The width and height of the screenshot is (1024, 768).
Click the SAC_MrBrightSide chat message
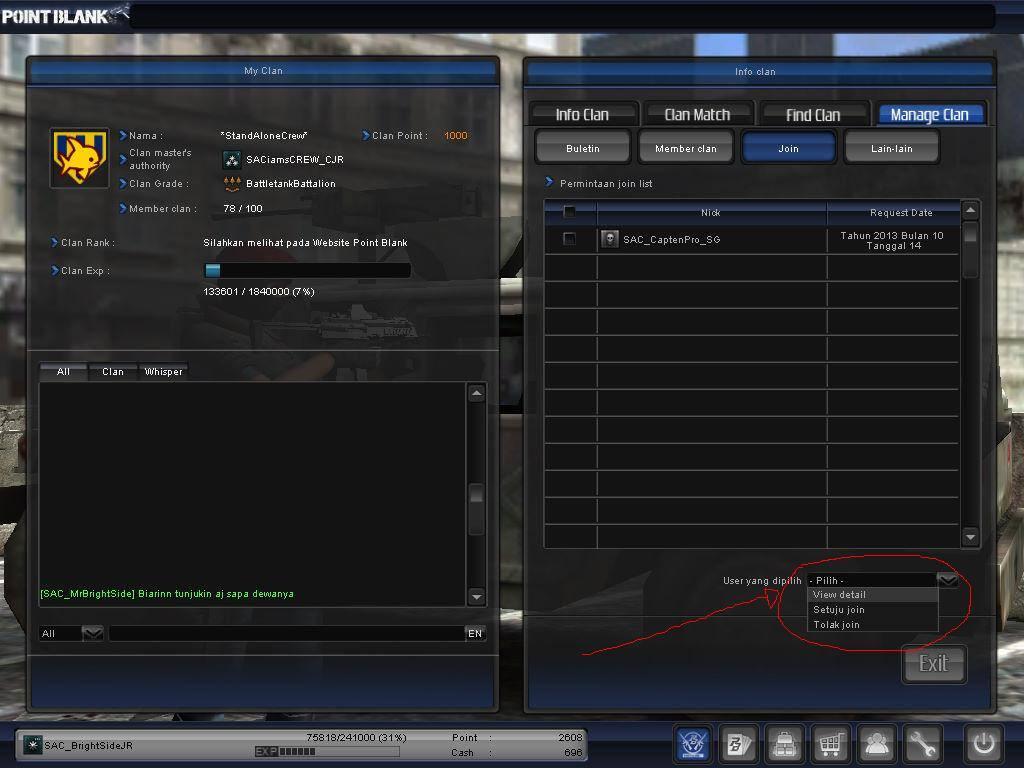tap(167, 594)
